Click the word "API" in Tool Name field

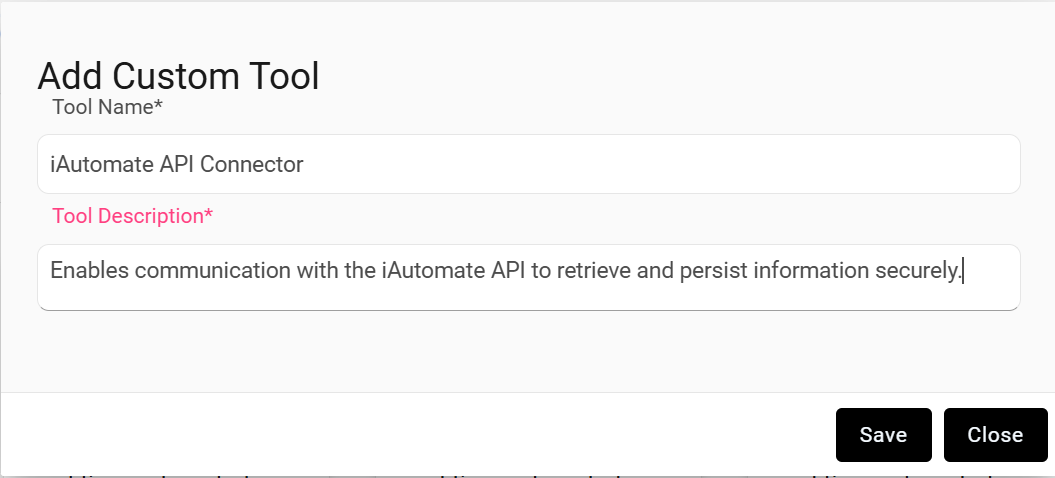(x=176, y=164)
